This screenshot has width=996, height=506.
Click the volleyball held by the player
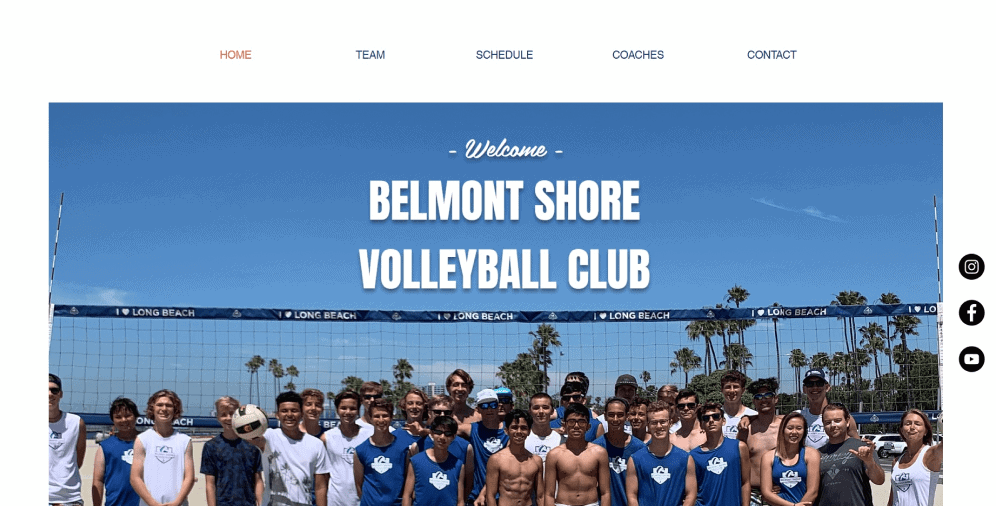point(250,422)
